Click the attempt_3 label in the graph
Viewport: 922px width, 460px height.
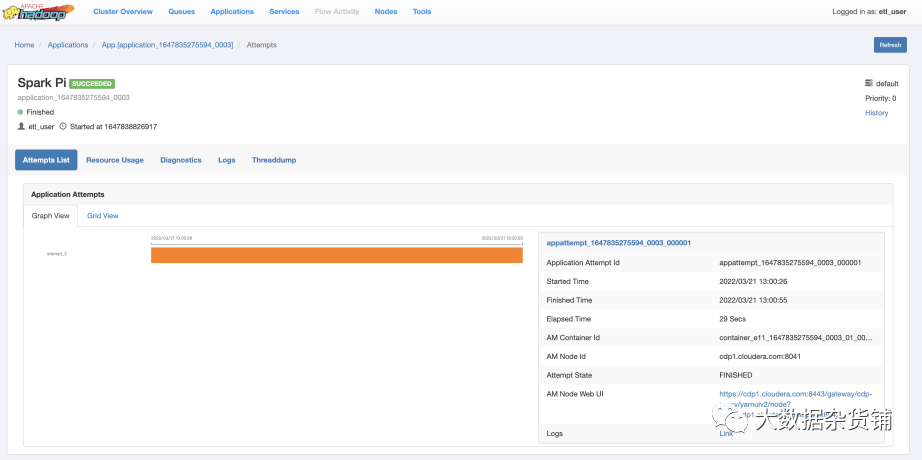pos(56,254)
